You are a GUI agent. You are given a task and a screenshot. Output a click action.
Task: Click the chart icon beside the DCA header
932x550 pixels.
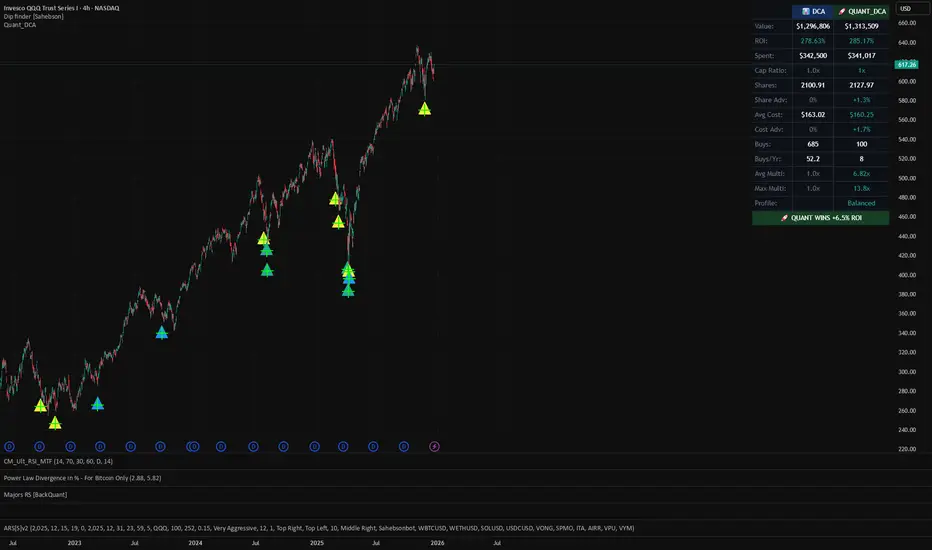pos(806,11)
